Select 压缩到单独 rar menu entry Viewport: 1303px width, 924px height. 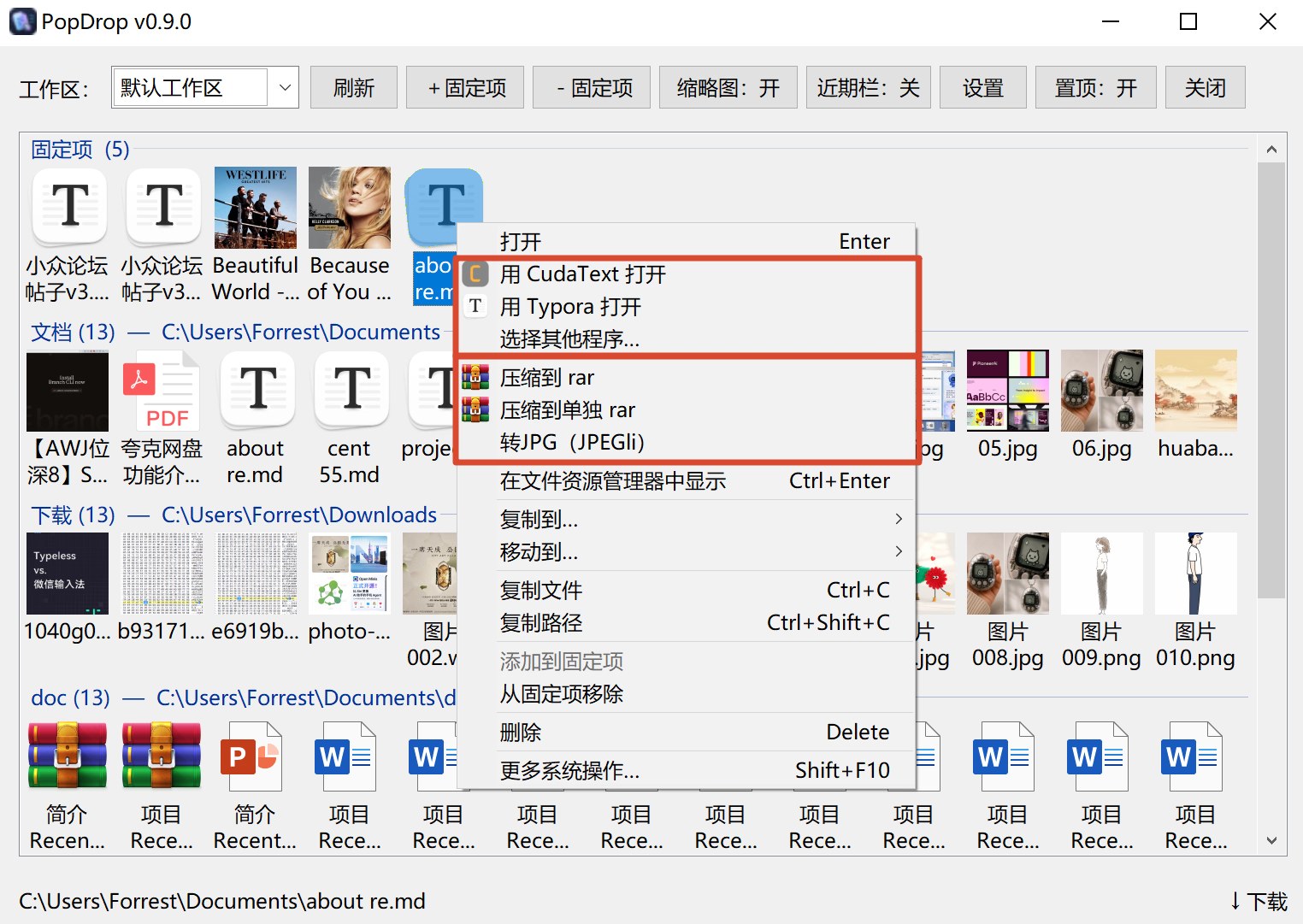(687, 410)
